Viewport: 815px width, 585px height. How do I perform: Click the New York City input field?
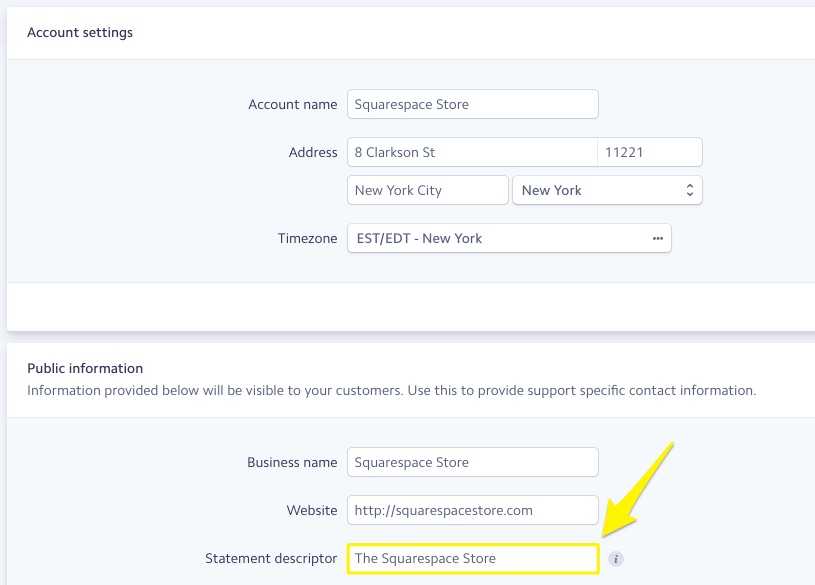[x=427, y=190]
